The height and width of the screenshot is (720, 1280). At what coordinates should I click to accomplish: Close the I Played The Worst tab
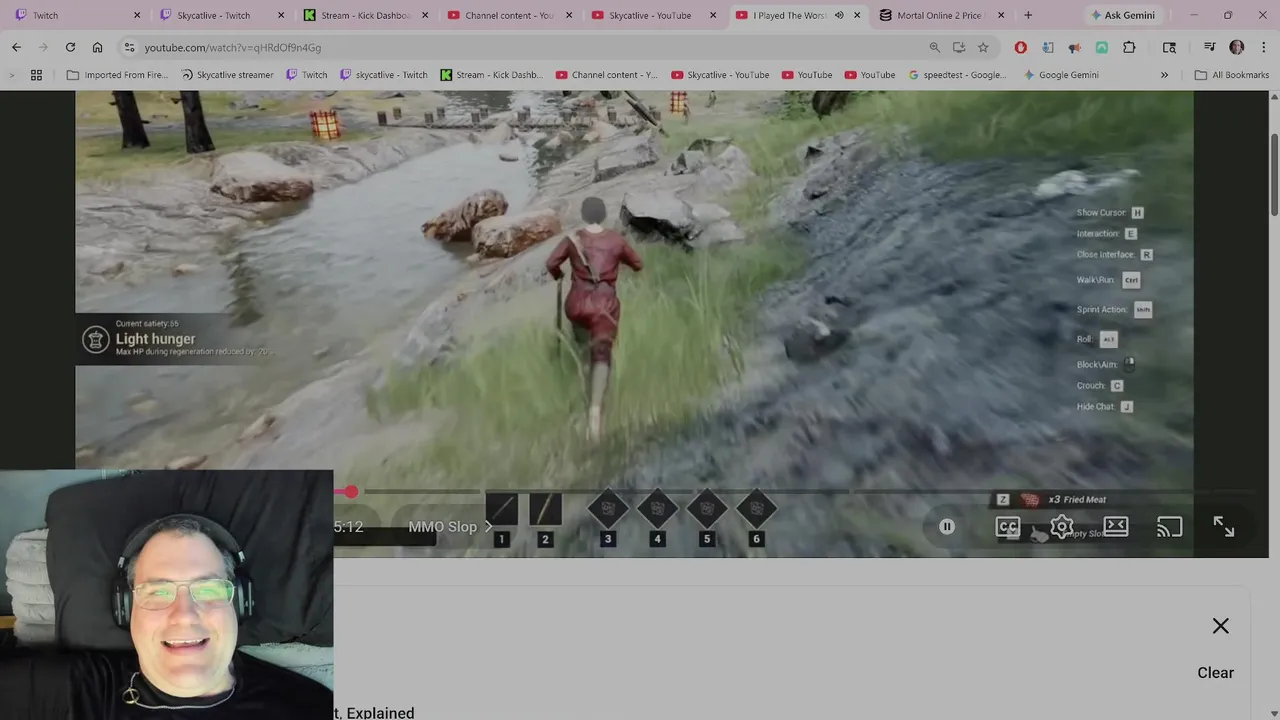click(857, 15)
